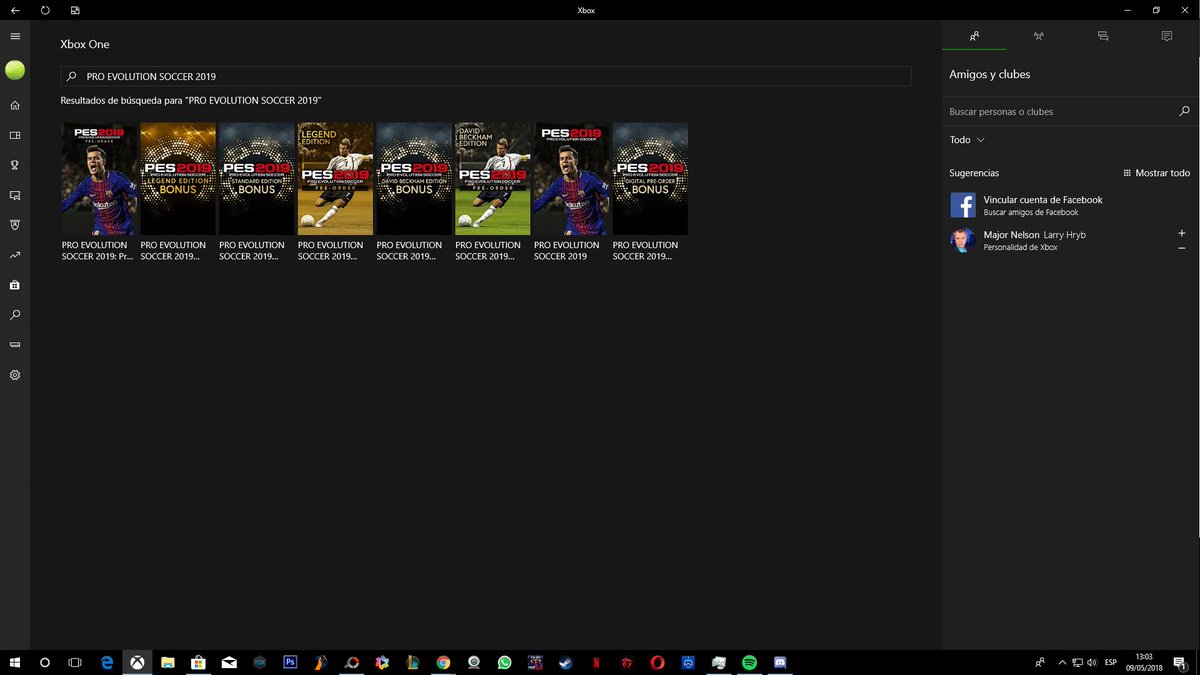
Task: Open Achievements trophy icon in sidebar
Action: (15, 165)
